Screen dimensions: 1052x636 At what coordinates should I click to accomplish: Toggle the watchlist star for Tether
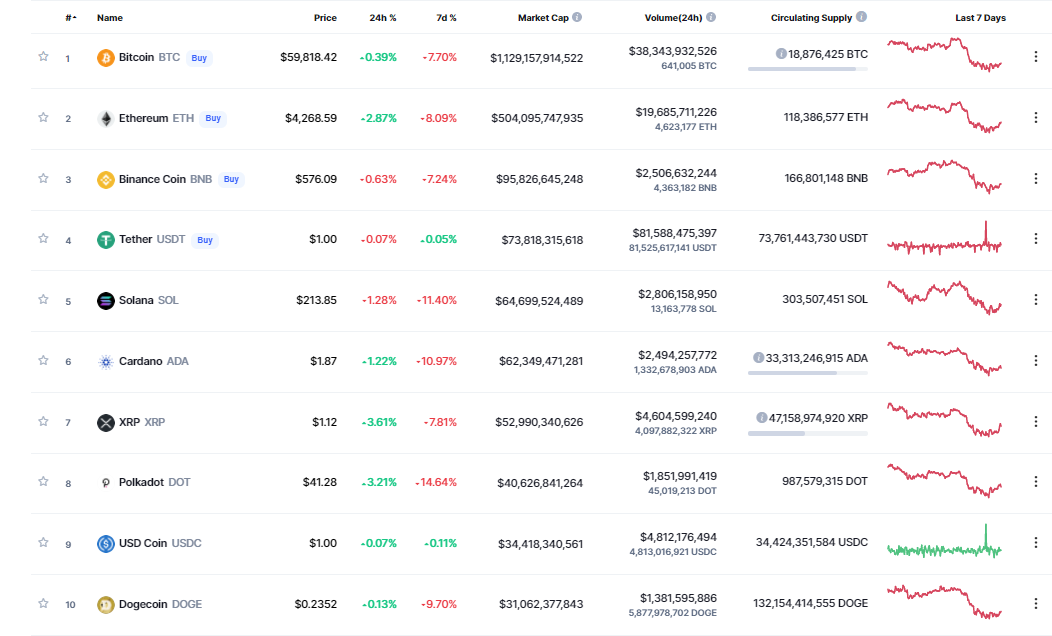point(43,239)
